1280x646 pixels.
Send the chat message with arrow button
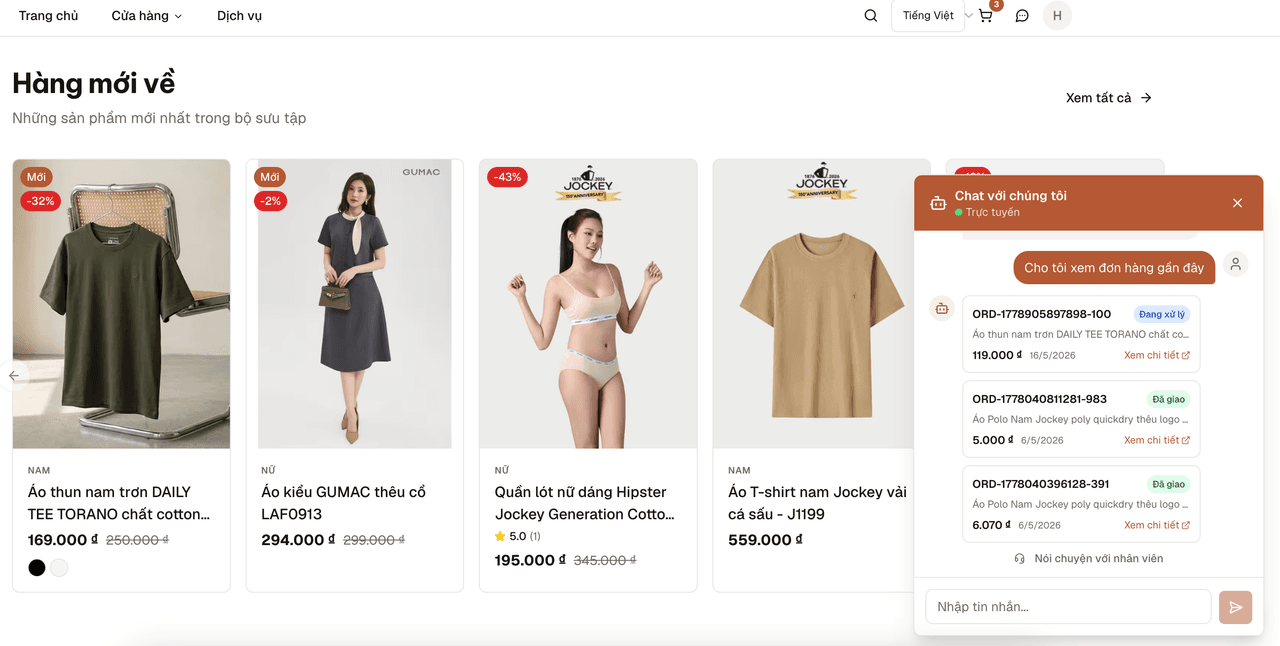1235,607
